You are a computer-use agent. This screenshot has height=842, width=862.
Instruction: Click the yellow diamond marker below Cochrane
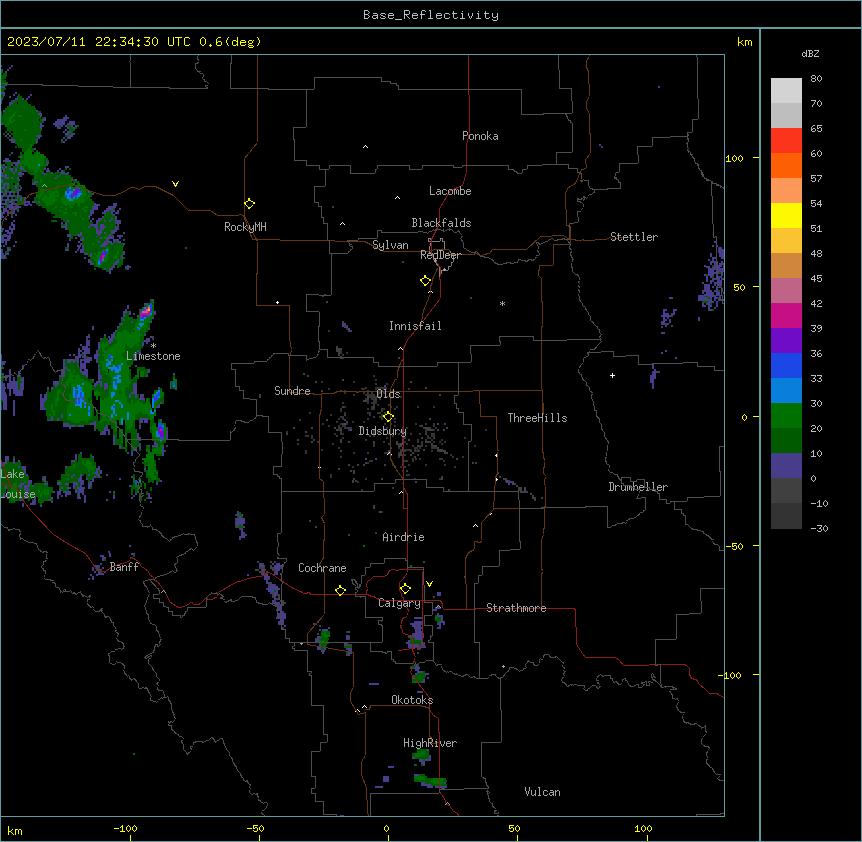(x=340, y=590)
